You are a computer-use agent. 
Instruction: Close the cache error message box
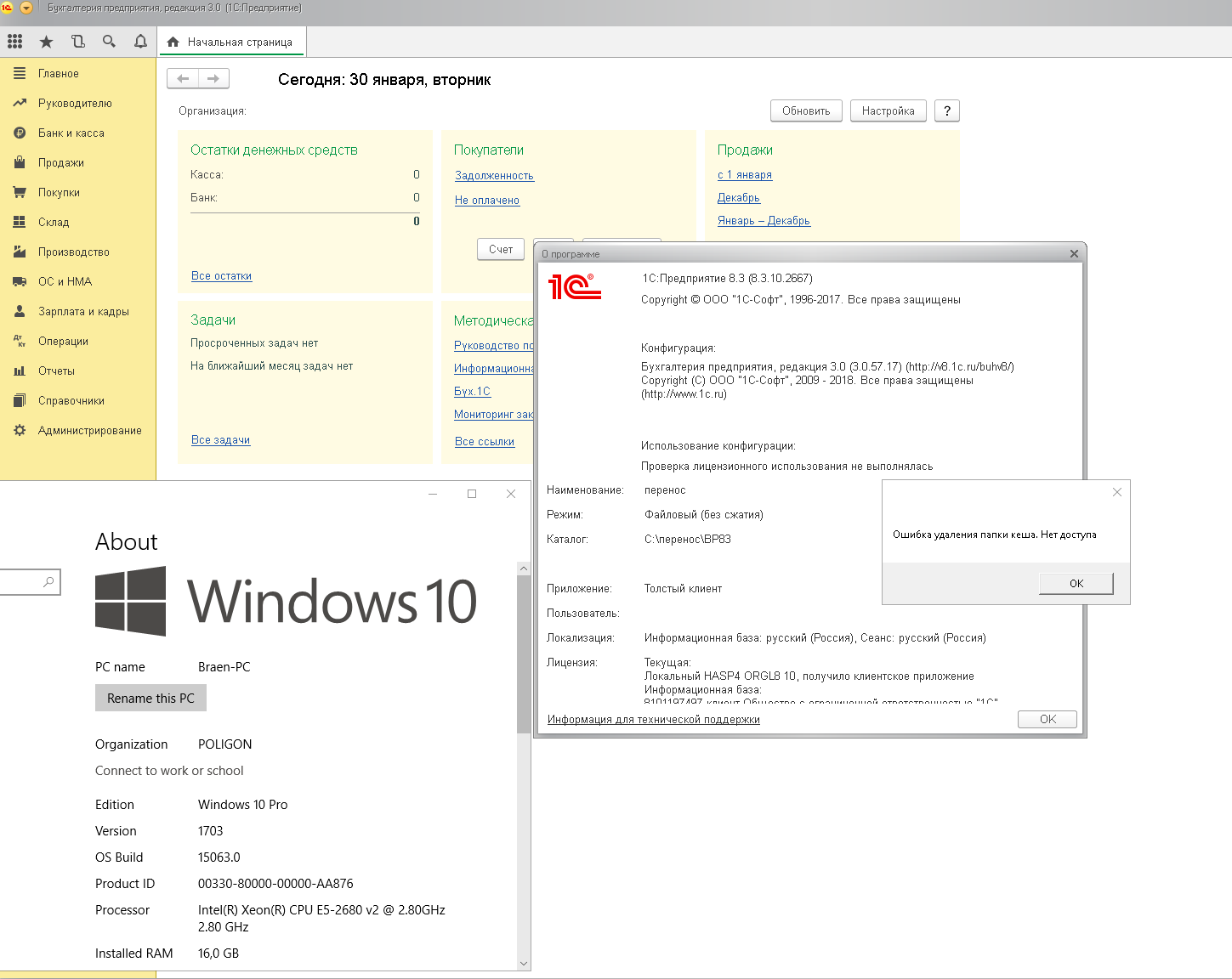pos(1117,492)
